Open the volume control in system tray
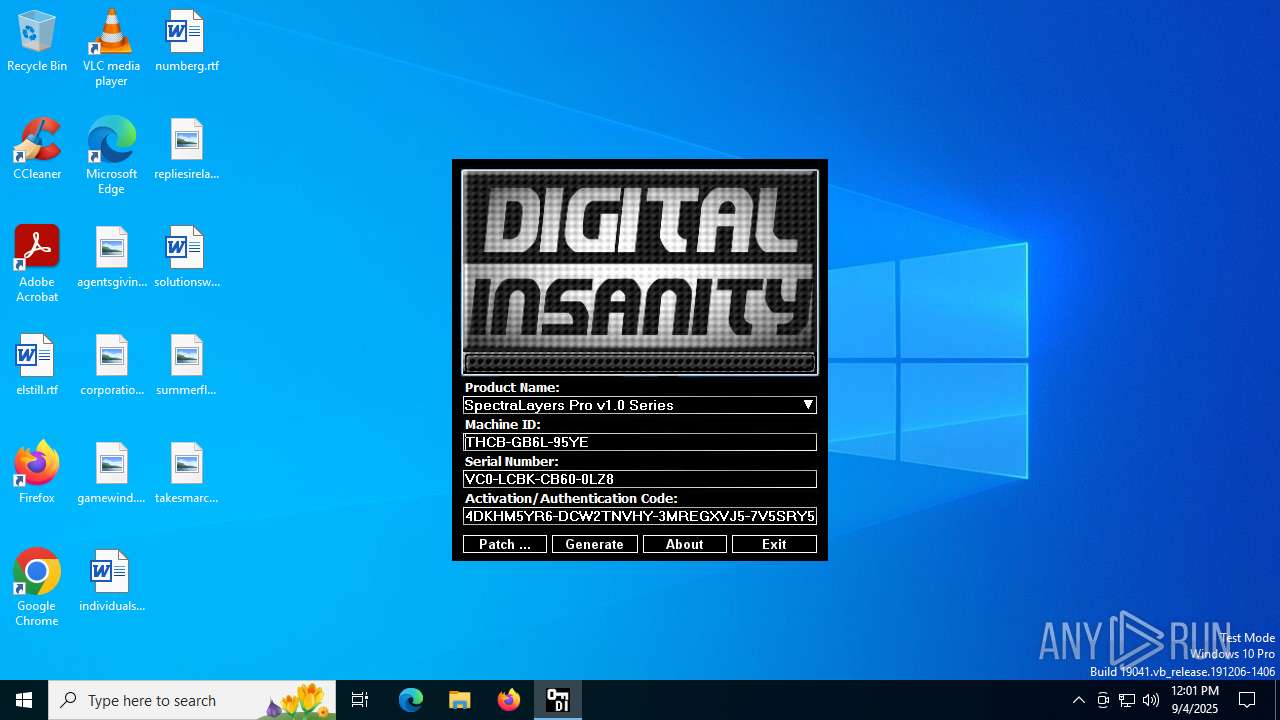The height and width of the screenshot is (720, 1280). 1151,700
